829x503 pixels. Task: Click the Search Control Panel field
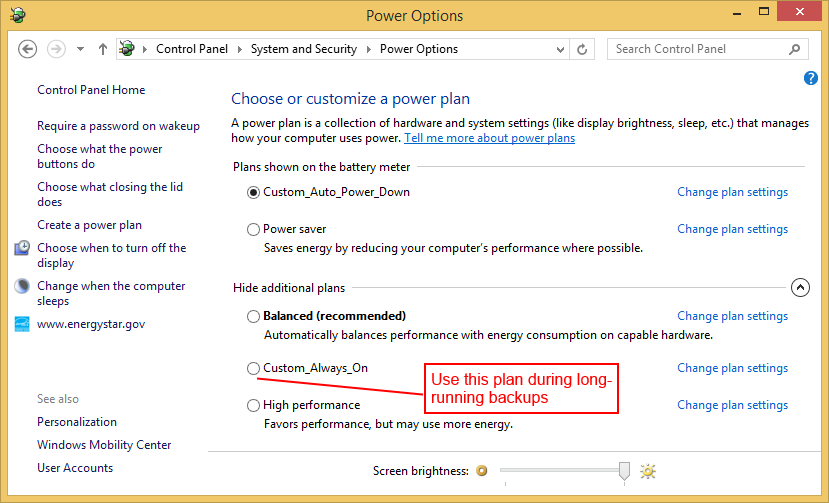click(x=696, y=49)
